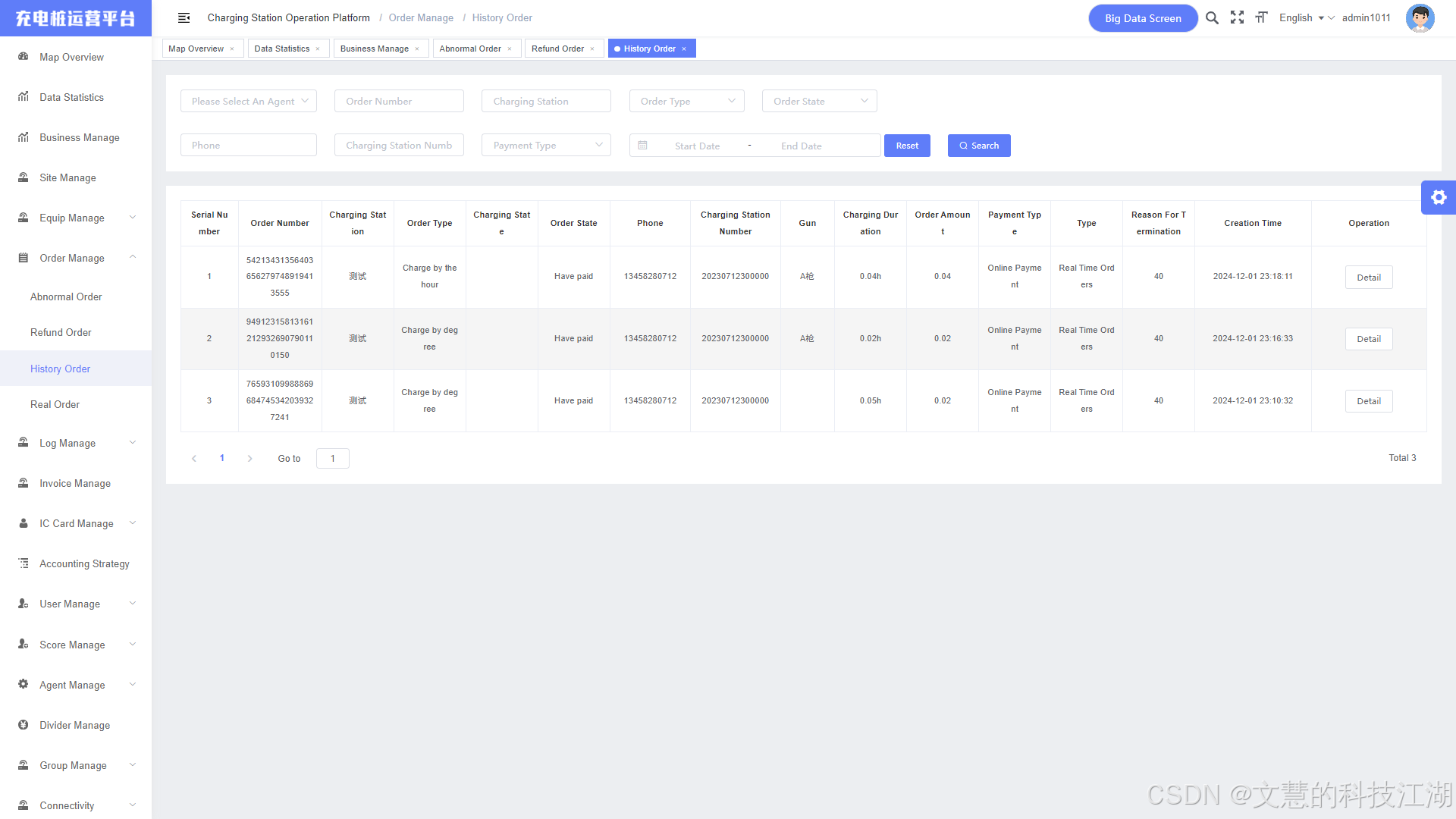
Task: Click the Big Data Screen button
Action: coord(1142,18)
